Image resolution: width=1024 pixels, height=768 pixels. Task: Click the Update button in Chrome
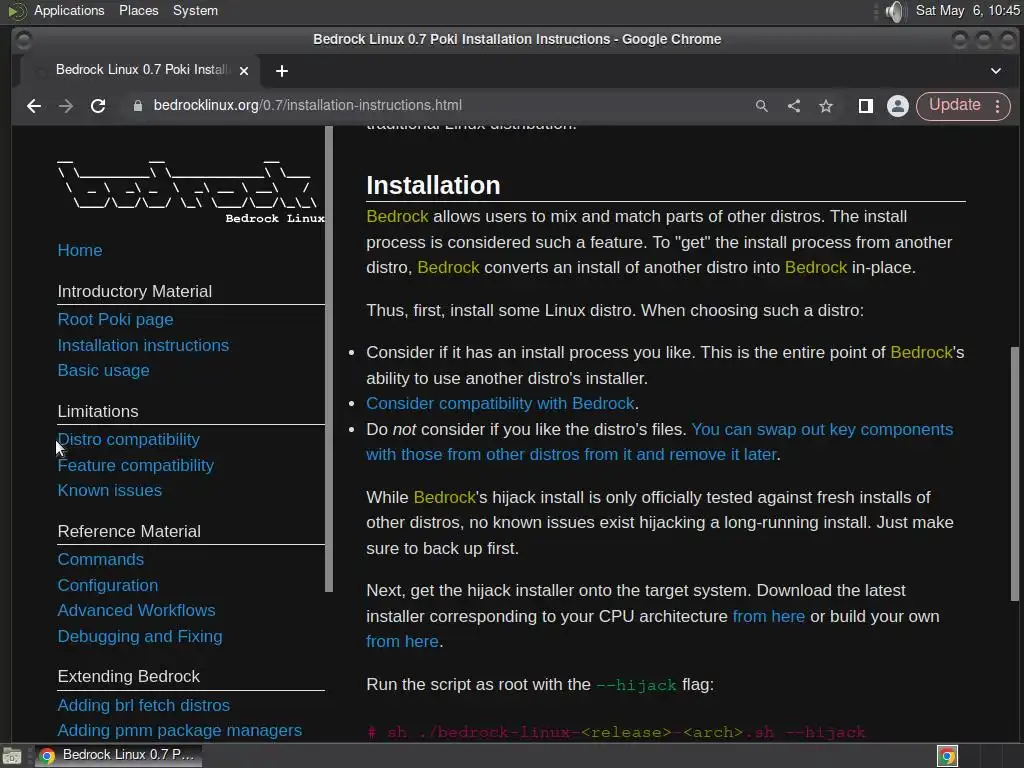pyautogui.click(x=954, y=106)
